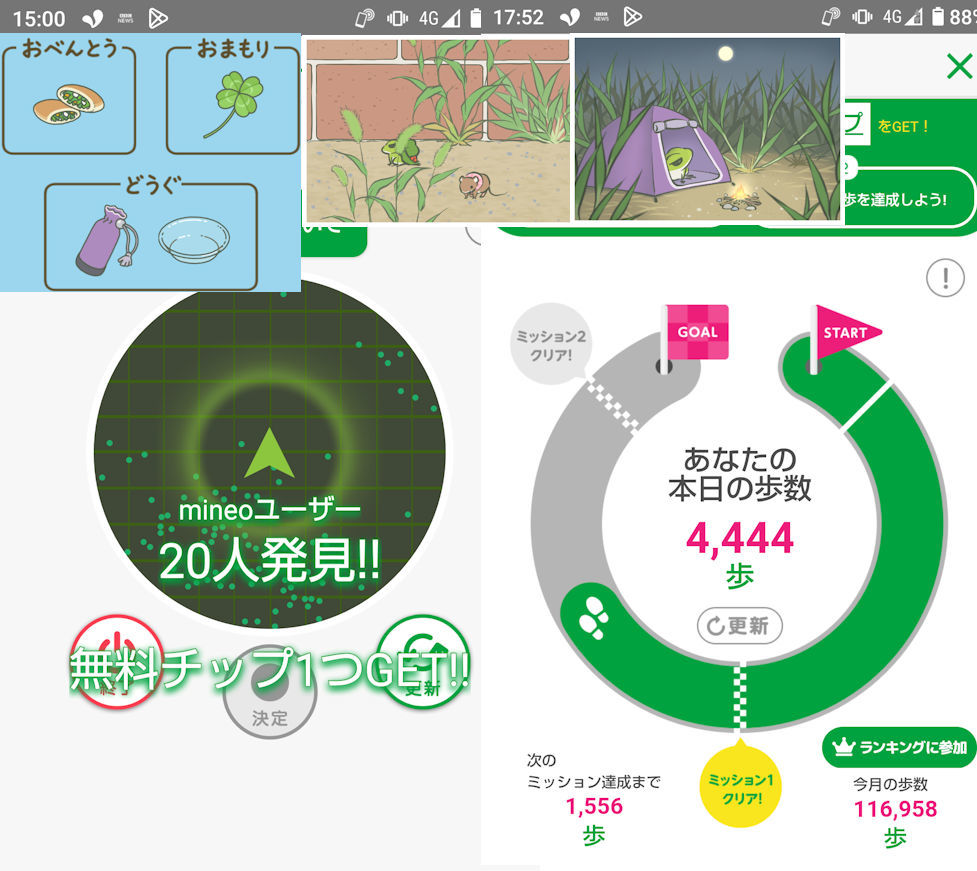Tap the 今月の歩数 label
The height and width of the screenshot is (871, 977).
890,784
